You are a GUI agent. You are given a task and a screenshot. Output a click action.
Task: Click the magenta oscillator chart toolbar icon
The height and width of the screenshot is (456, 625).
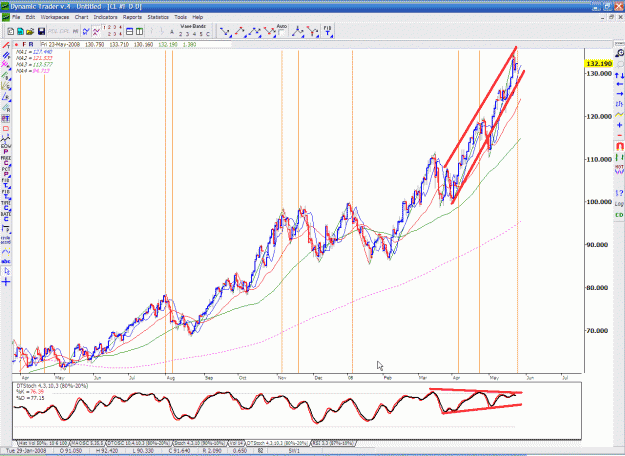(x=96, y=31)
